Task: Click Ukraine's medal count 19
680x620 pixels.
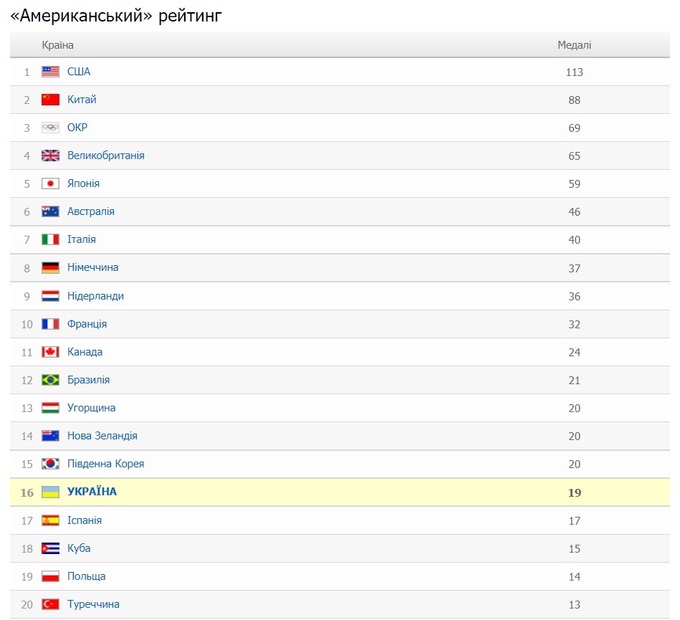Action: click(574, 492)
